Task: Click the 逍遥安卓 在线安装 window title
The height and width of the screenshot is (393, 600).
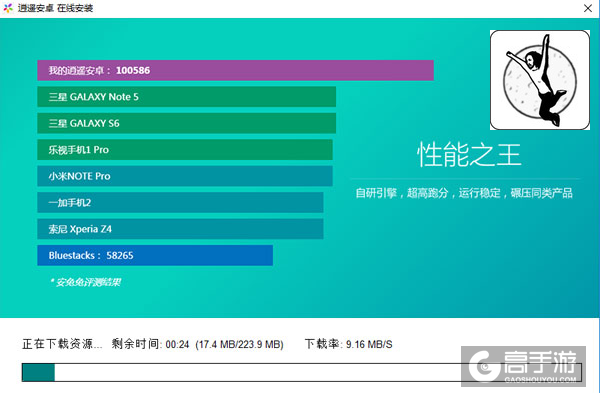Action: click(55, 8)
